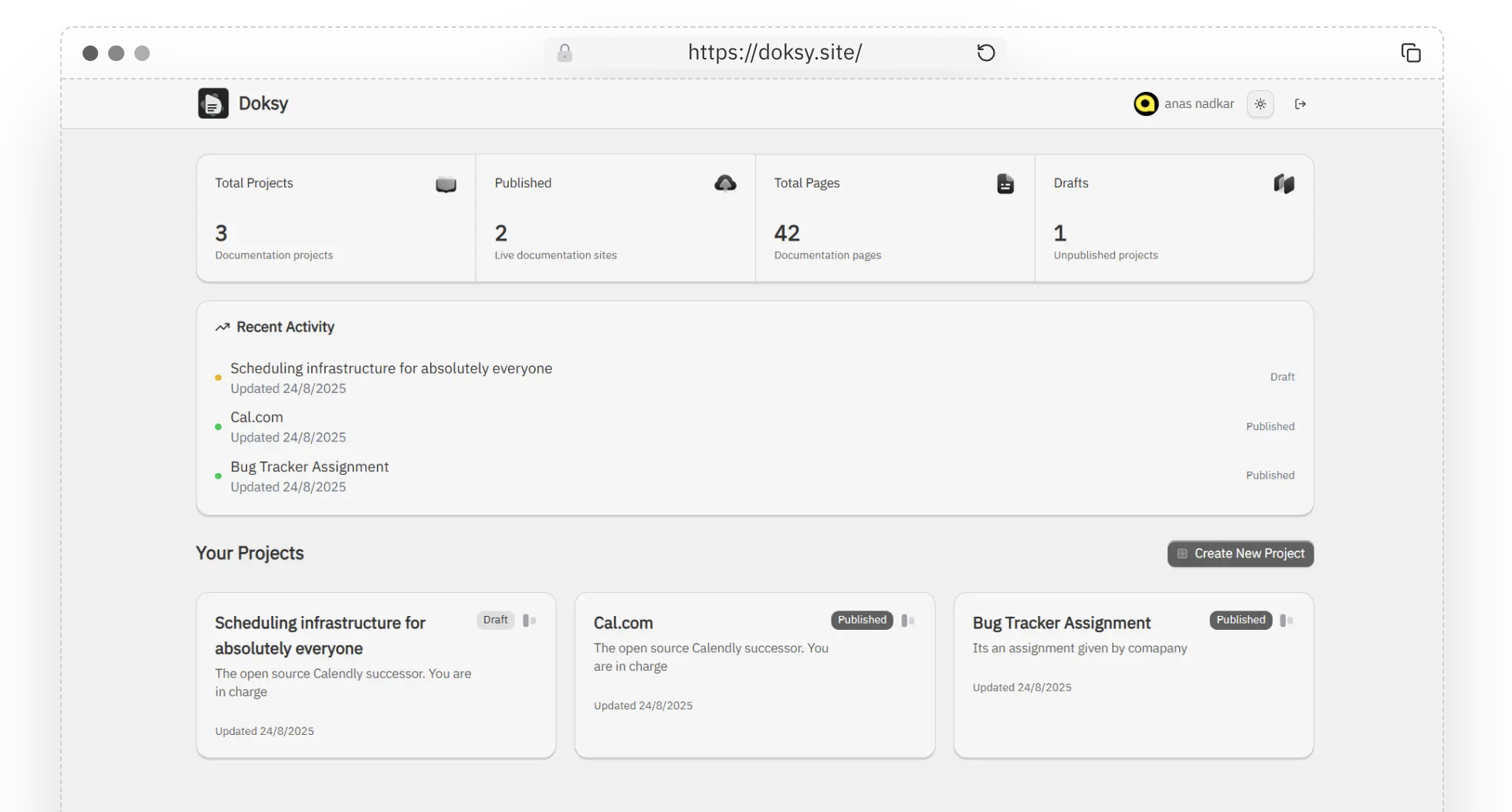This screenshot has height=812, width=1512.
Task: Click Published status of Bug Tracker activity row
Action: (1270, 475)
